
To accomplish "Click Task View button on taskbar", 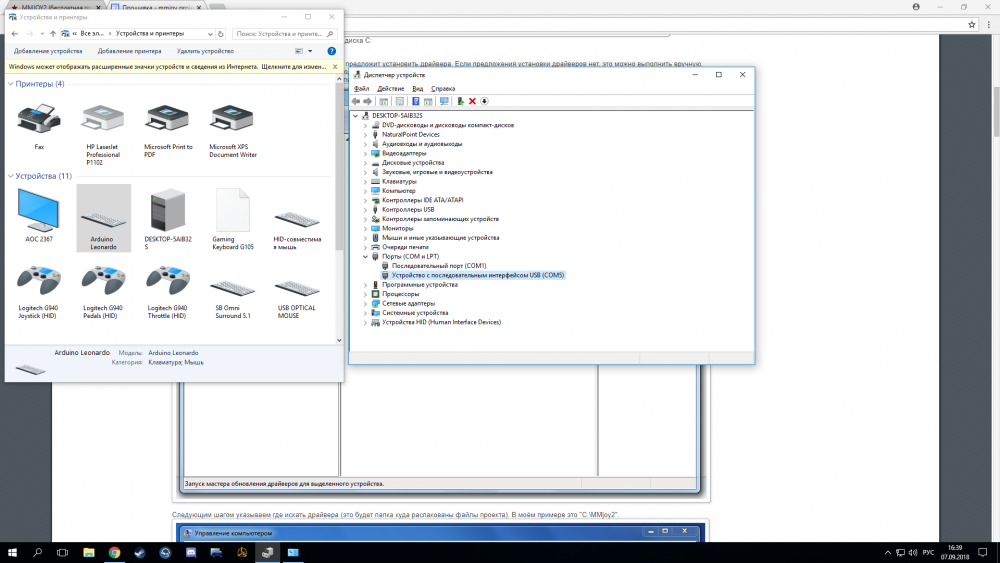I will click(x=62, y=552).
